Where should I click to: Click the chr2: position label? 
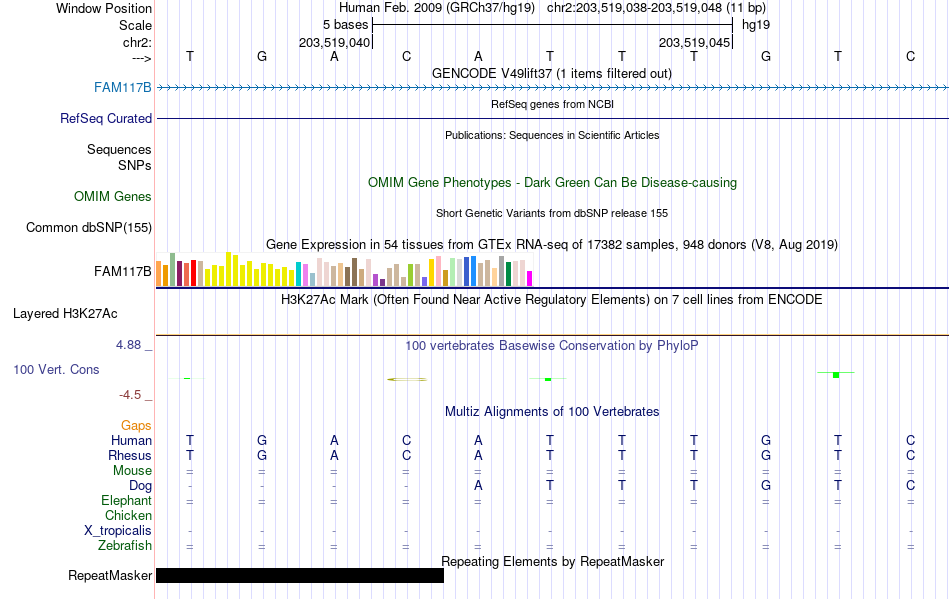click(137, 43)
